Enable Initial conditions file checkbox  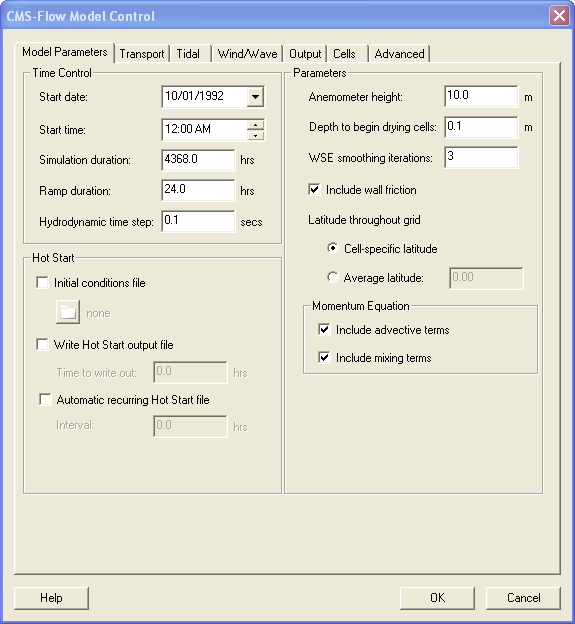42,283
